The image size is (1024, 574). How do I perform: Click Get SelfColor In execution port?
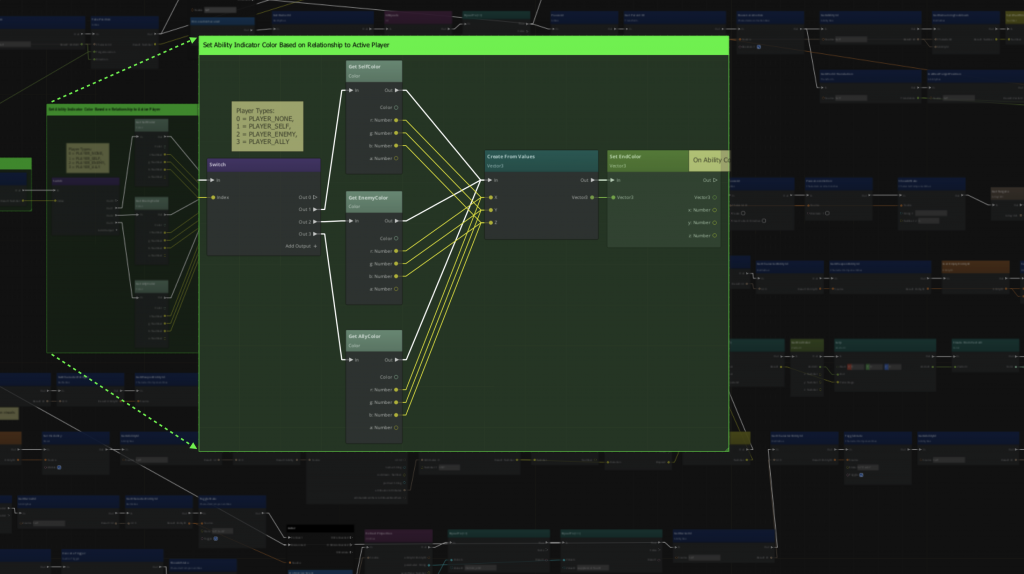(351, 90)
